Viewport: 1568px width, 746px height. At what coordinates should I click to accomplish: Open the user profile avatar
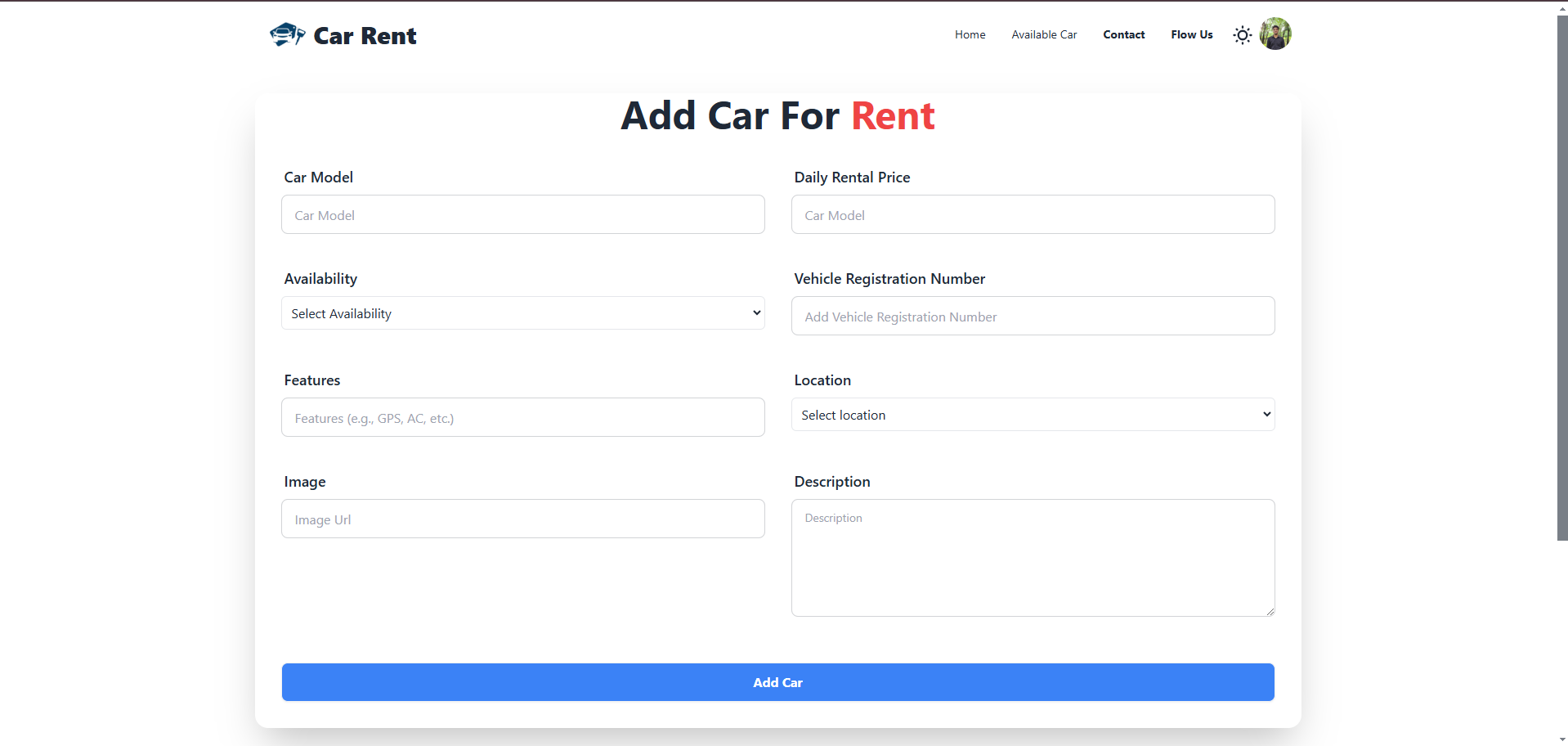pyautogui.click(x=1275, y=34)
